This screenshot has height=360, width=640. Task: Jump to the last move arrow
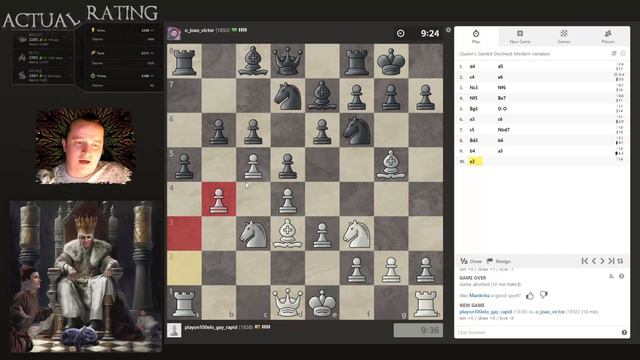coord(611,261)
